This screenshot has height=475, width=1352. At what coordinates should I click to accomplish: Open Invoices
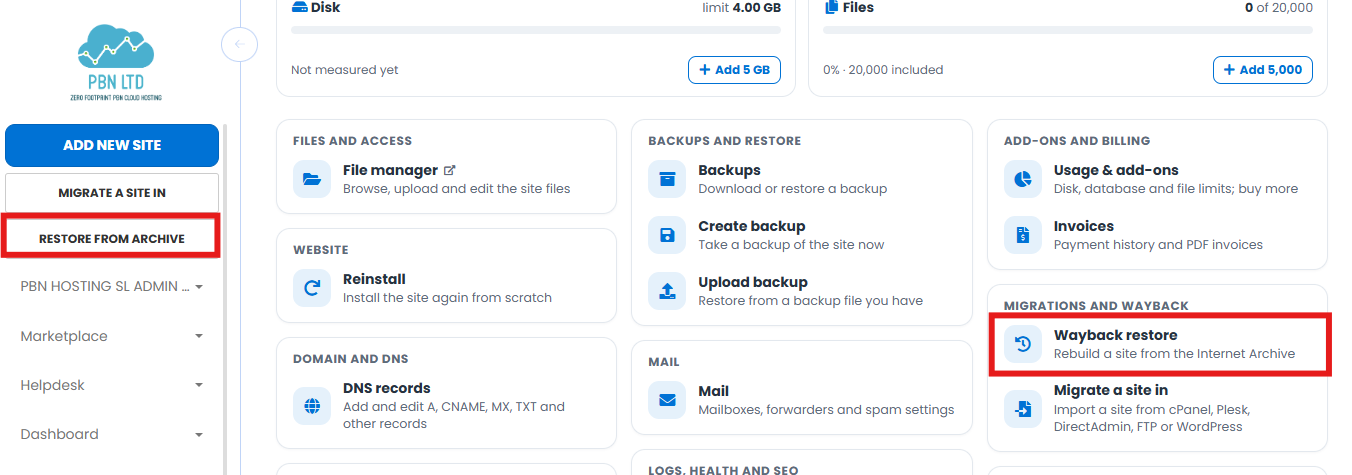coord(1083,226)
